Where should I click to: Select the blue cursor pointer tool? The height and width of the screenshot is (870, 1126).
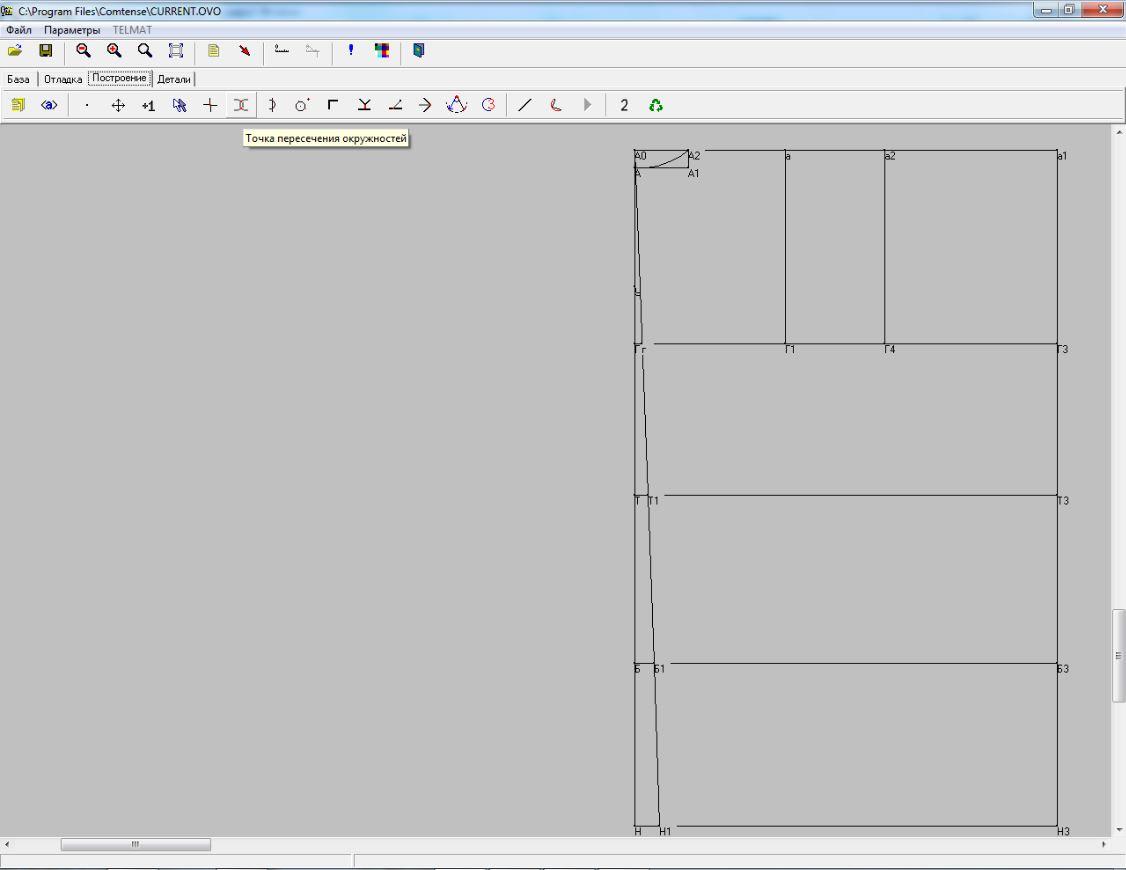180,106
